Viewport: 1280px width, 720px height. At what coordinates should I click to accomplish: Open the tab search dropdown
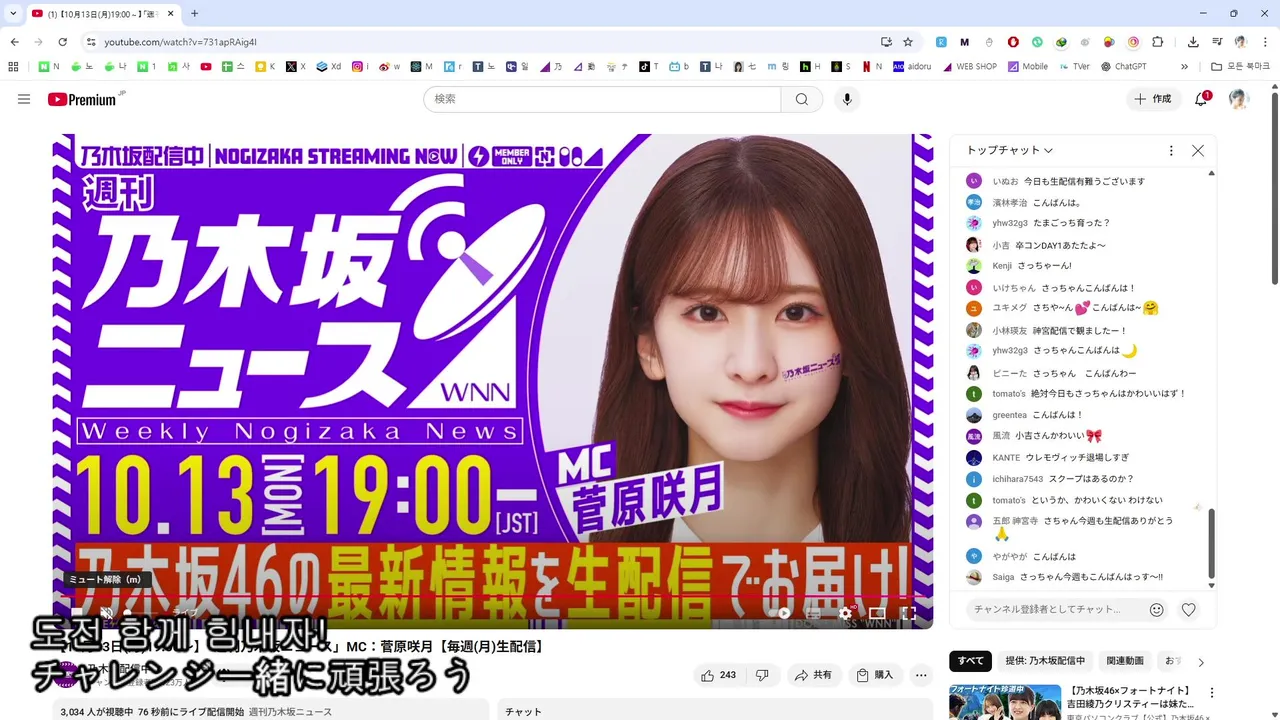tap(13, 13)
